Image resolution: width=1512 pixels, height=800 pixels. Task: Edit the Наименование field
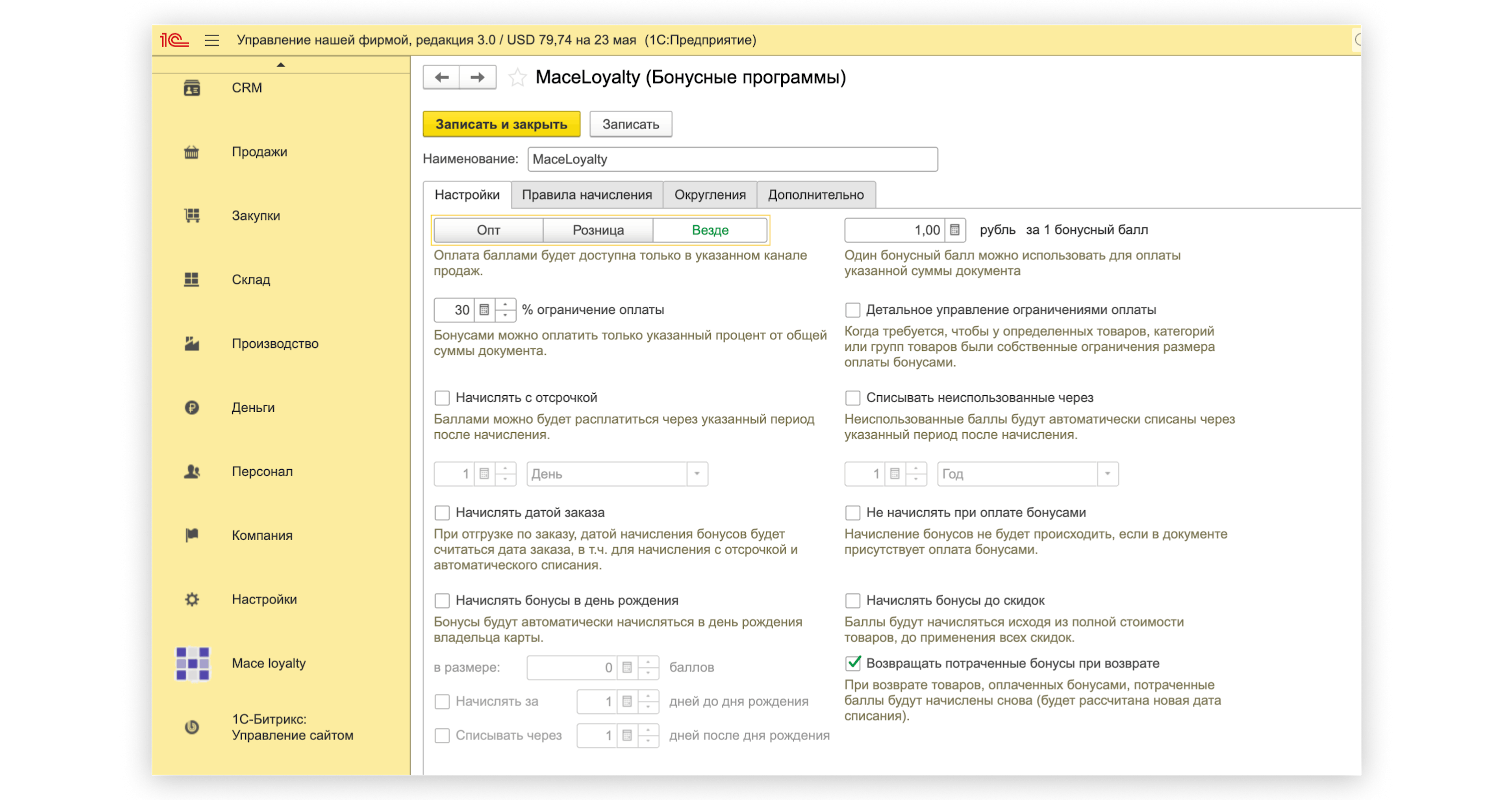coord(732,160)
